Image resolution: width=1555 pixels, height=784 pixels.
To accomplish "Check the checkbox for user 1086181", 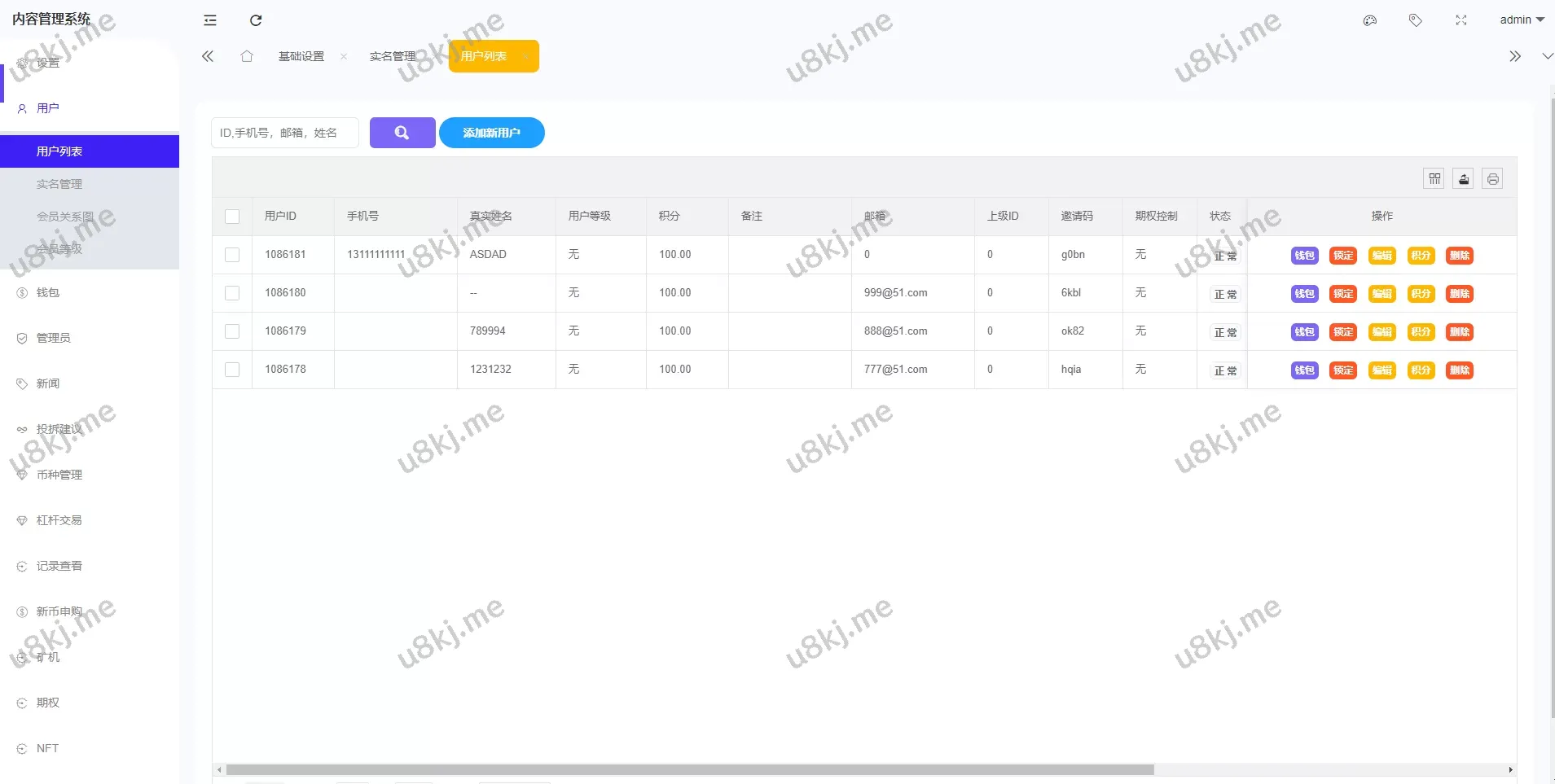I will coord(232,255).
